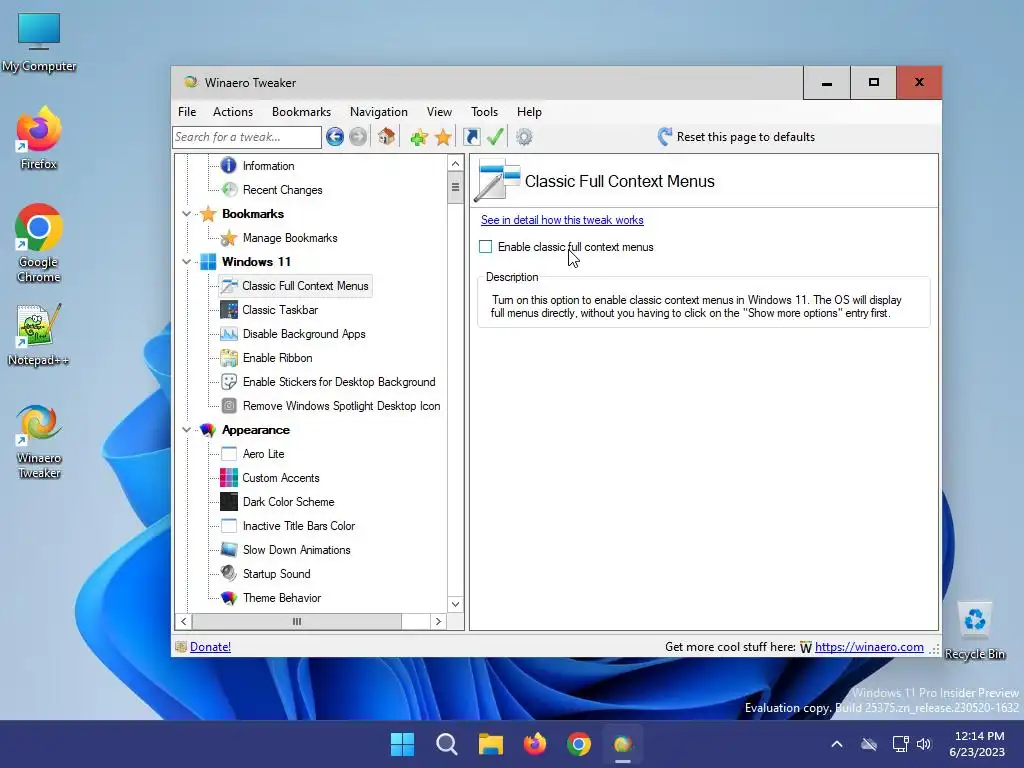Enable classic full context menus checkbox
This screenshot has height=768, width=1024.
[485, 247]
